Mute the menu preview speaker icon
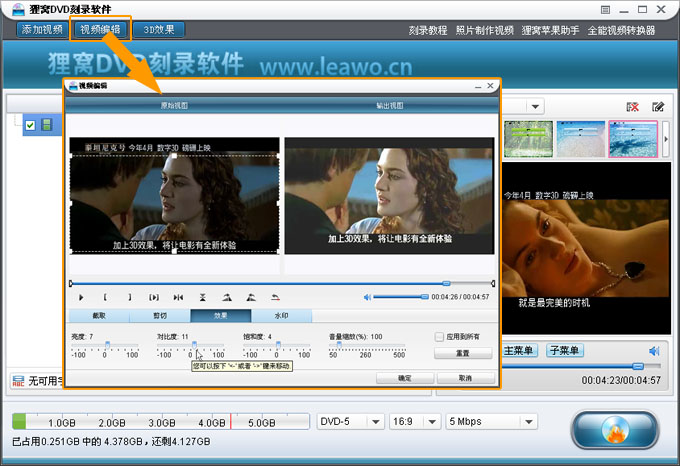The width and height of the screenshot is (680, 466). [654, 351]
